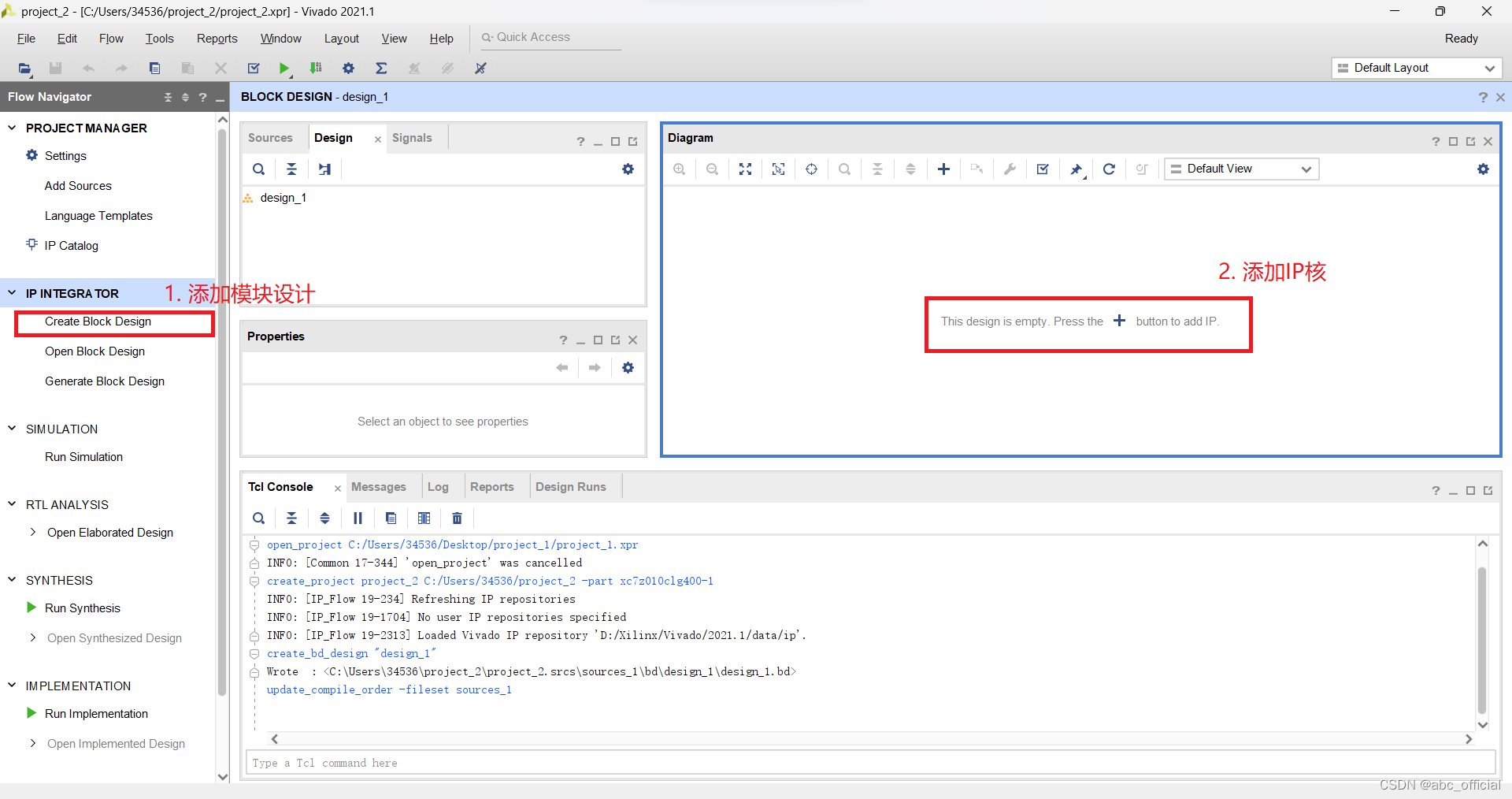1512x799 pixels.
Task: Switch to the Sources tab
Action: tap(270, 138)
